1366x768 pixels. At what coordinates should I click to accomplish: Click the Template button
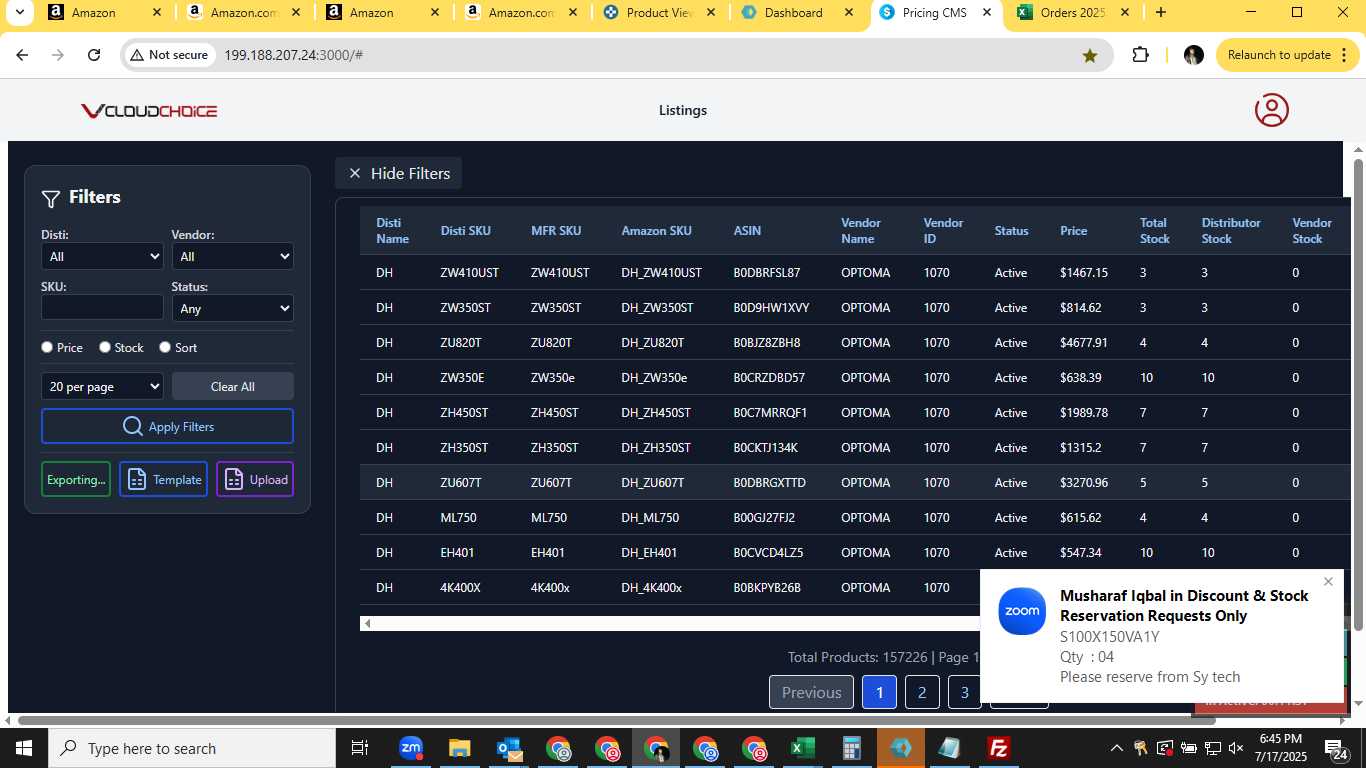pyautogui.click(x=163, y=480)
